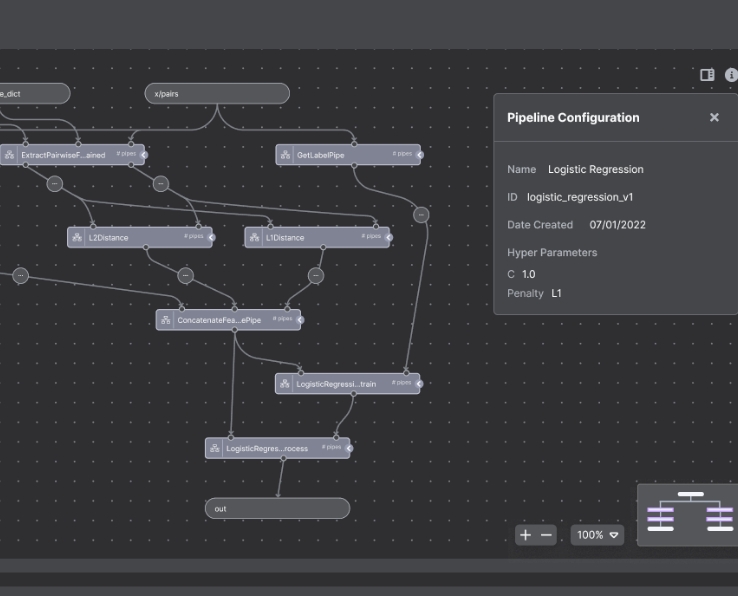
Task: Click the edge connector circle below L1Distance
Action: coord(316,275)
